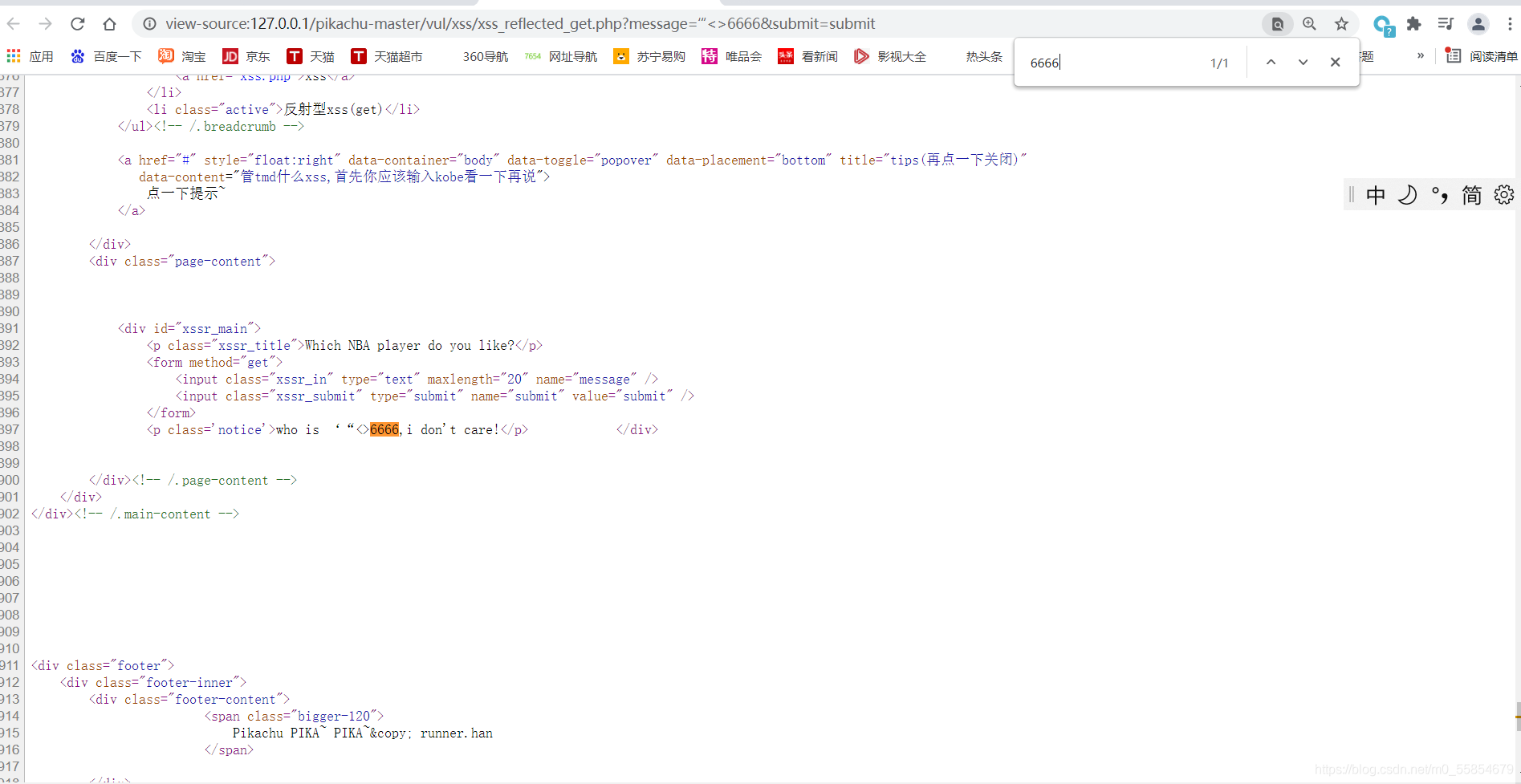The image size is (1521, 784).
Task: Click the 'Which NBA player do you like?' text
Action: pyautogui.click(x=409, y=346)
